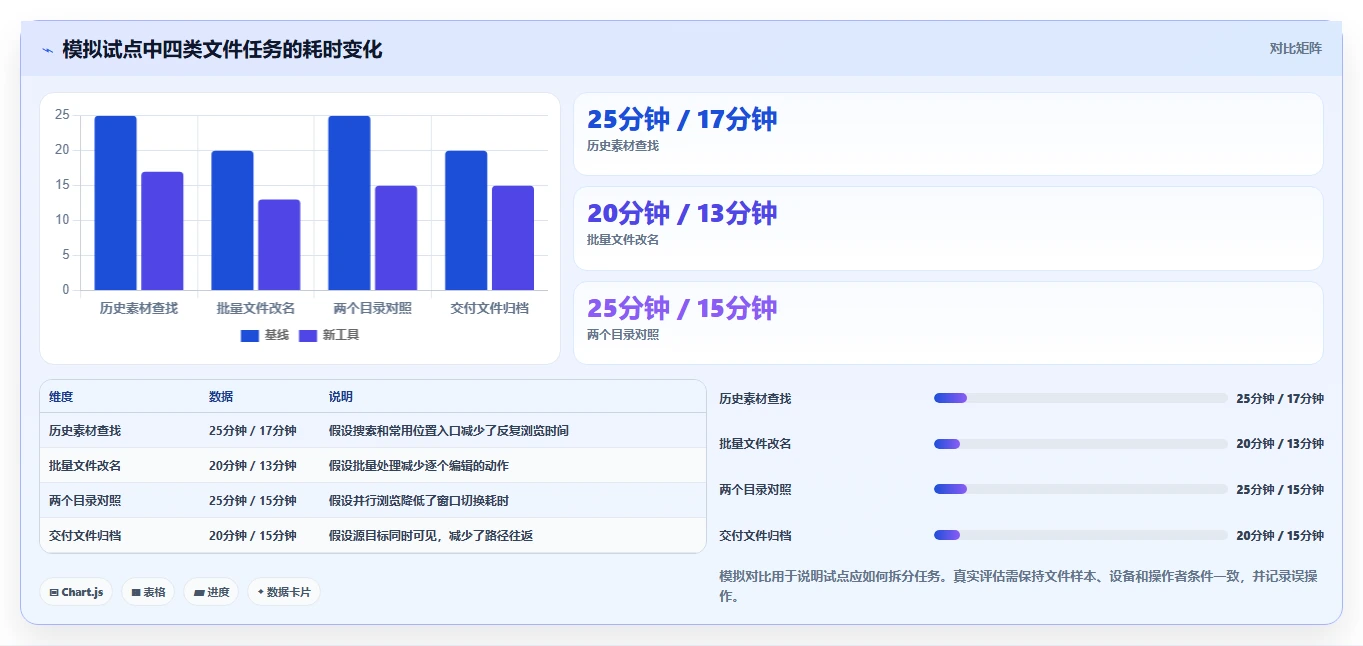The image size is (1363, 646).
Task: Click the 新工具 bar for 交付文件归档 in chart
Action: point(513,238)
